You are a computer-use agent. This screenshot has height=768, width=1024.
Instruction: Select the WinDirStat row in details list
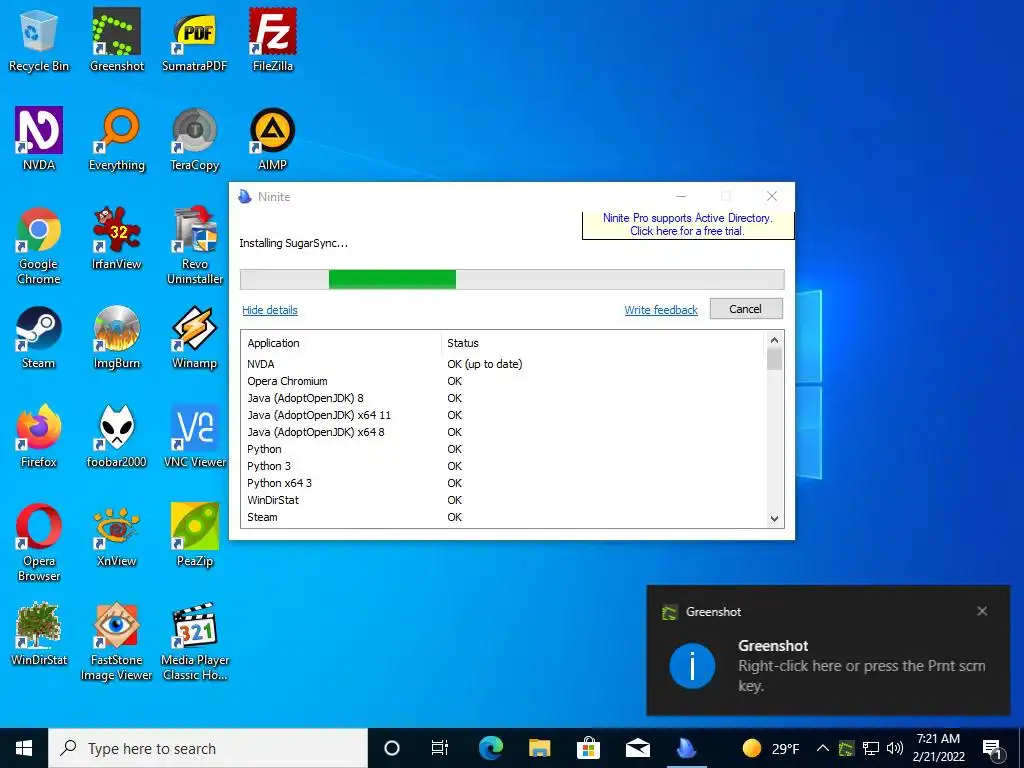pyautogui.click(x=504, y=500)
